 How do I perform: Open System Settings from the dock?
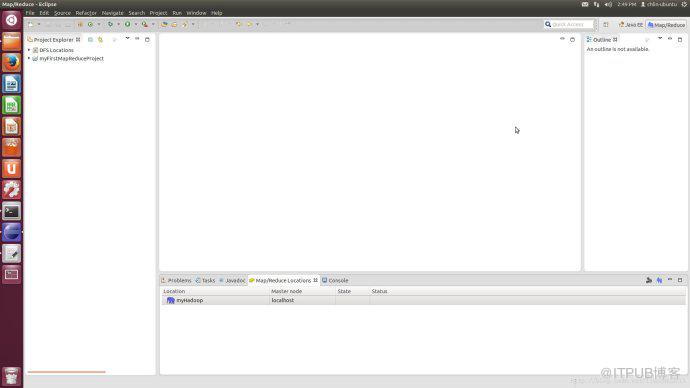[x=11, y=190]
